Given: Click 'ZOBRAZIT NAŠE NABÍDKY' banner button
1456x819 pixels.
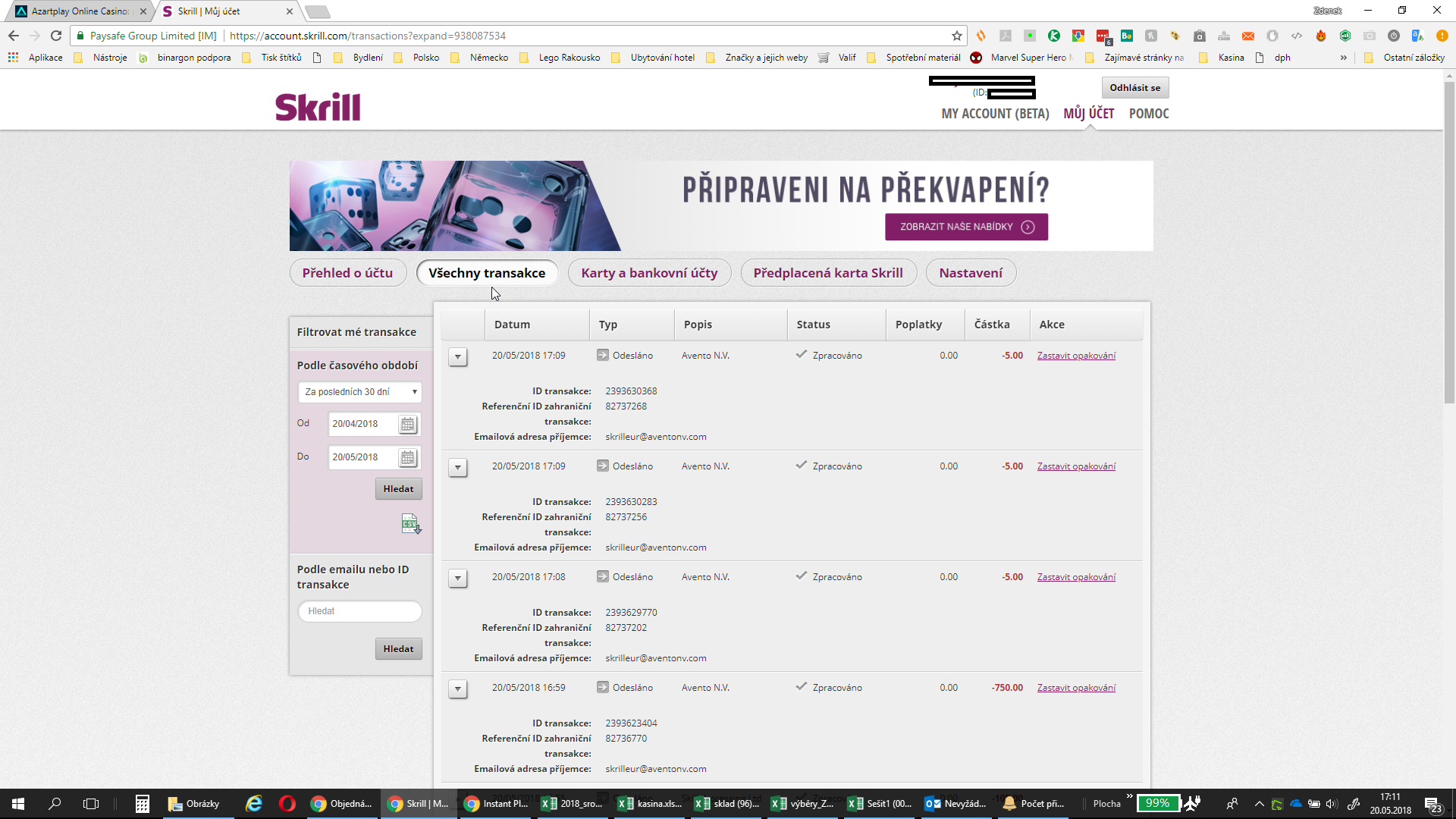Looking at the screenshot, I should point(966,227).
